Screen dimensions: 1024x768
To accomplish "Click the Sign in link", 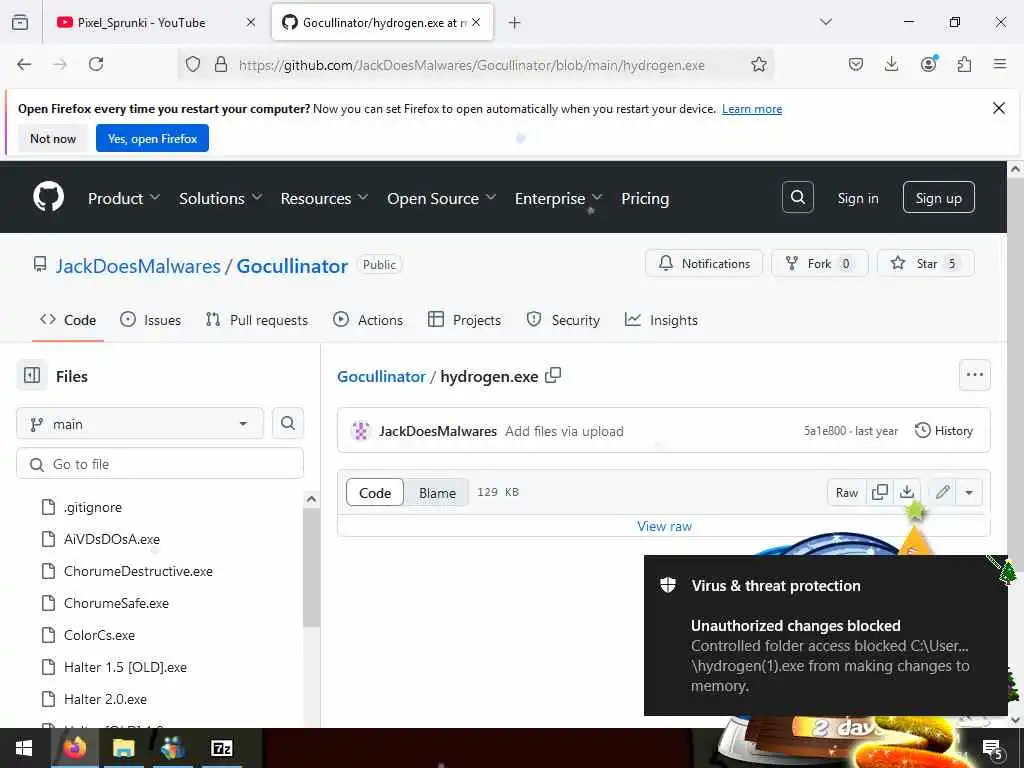I will [x=857, y=198].
